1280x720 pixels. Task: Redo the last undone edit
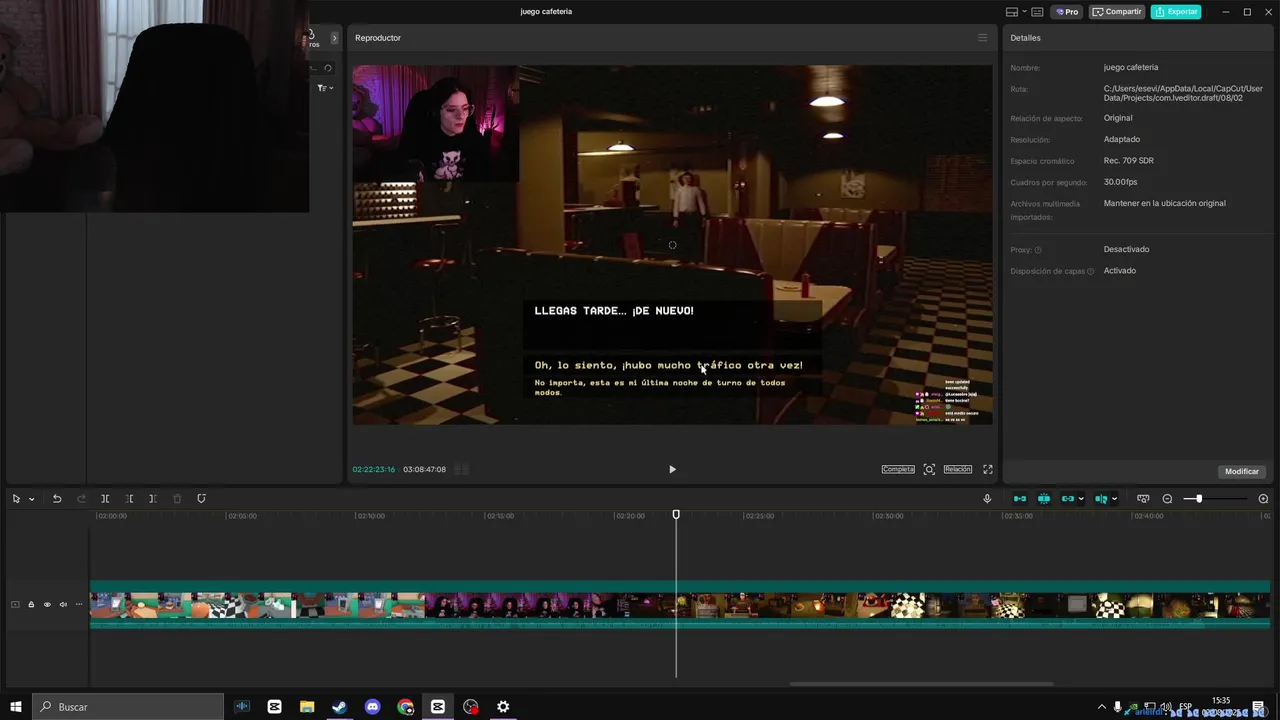[x=81, y=498]
